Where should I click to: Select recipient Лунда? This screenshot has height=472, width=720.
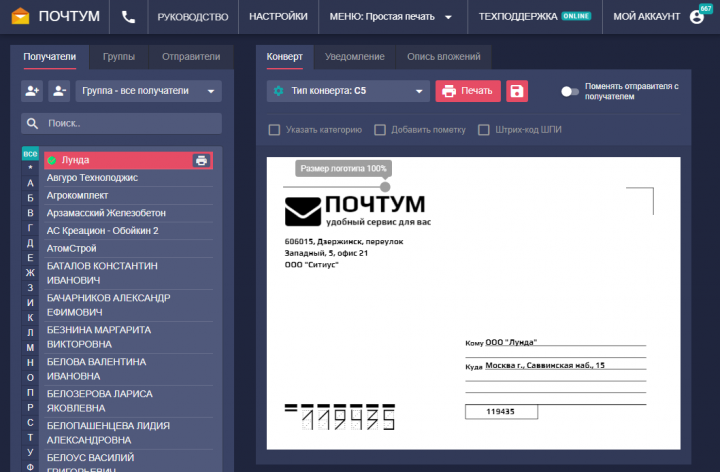128,160
